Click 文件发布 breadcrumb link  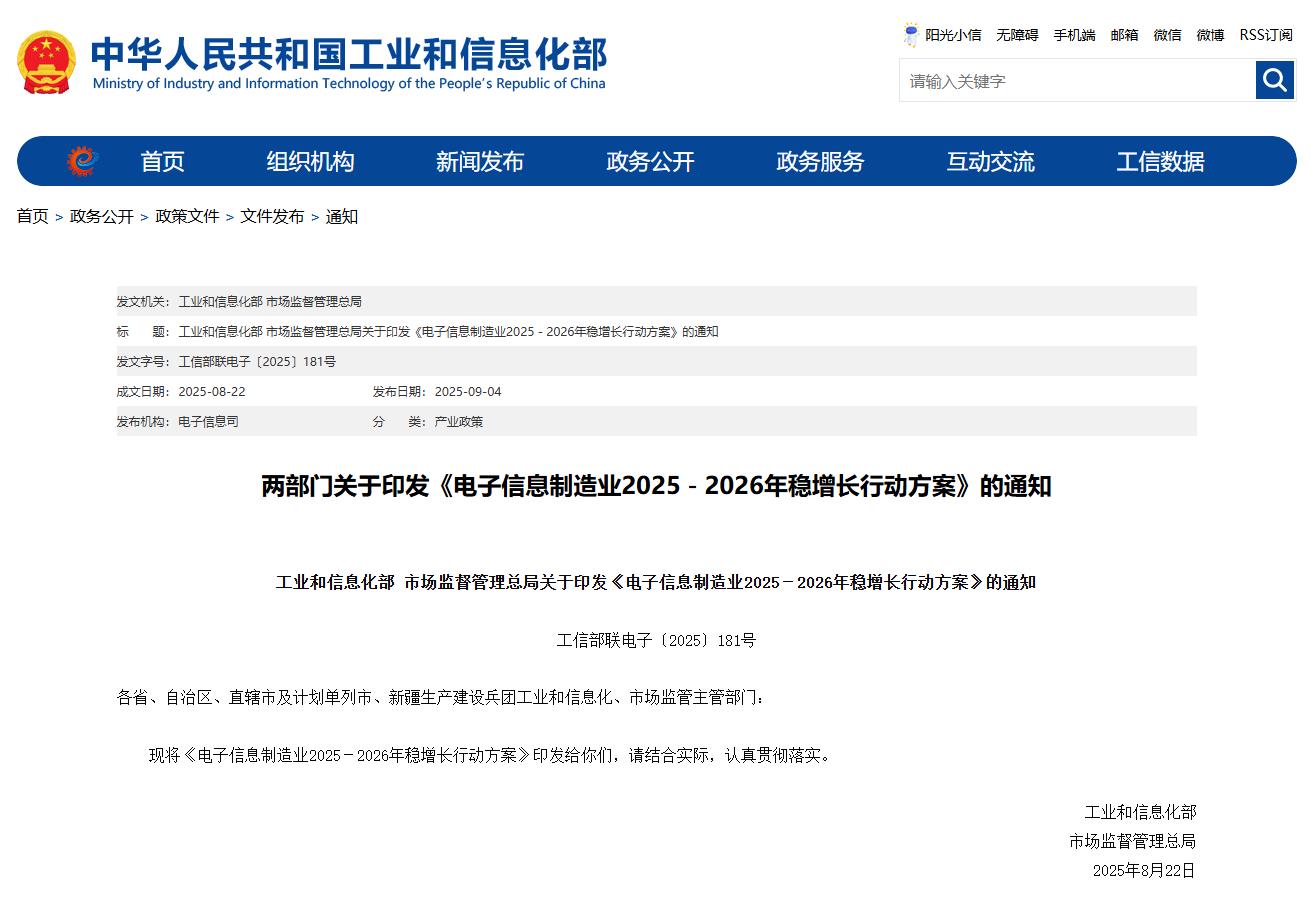272,216
